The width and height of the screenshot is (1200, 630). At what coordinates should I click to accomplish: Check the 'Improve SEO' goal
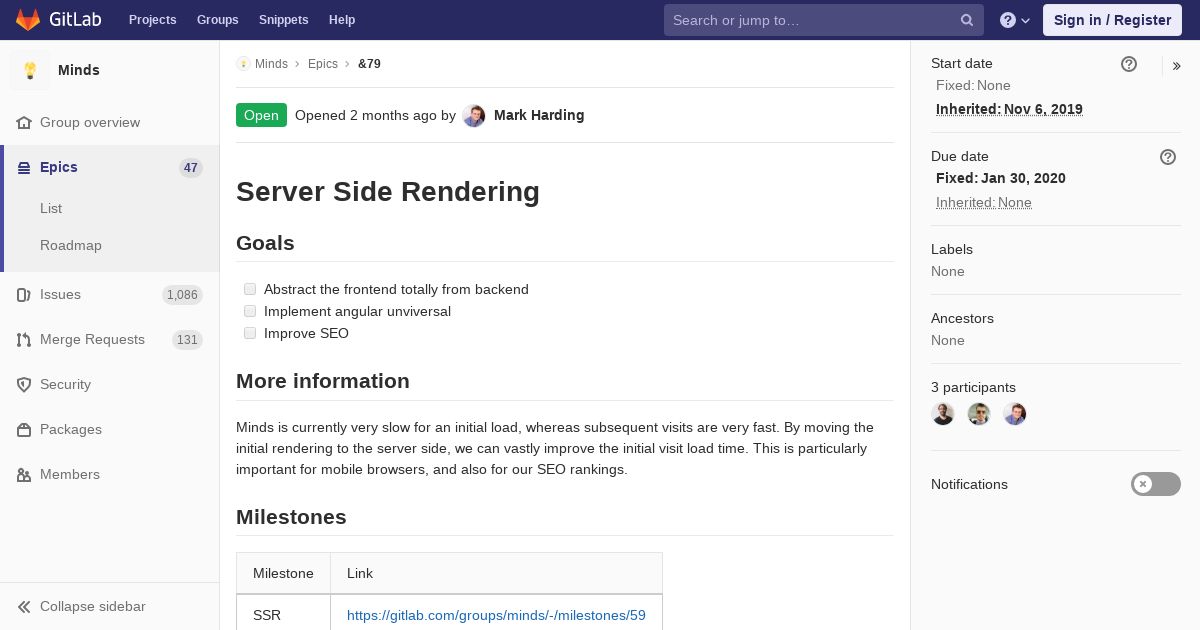[250, 333]
